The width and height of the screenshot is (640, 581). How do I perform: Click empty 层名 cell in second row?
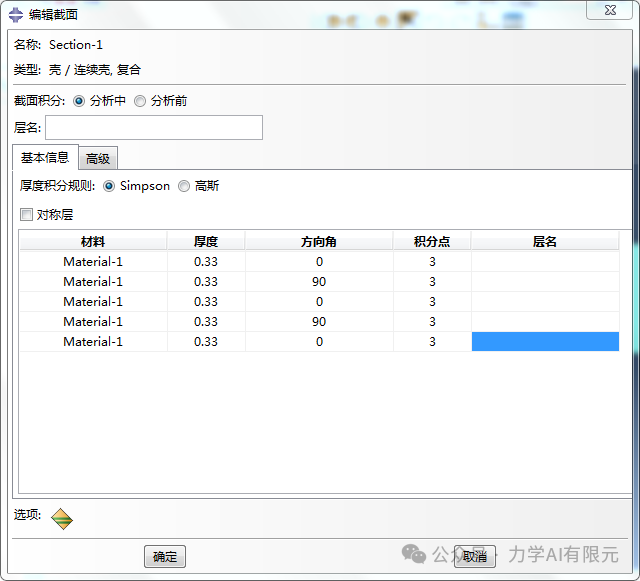click(x=545, y=282)
